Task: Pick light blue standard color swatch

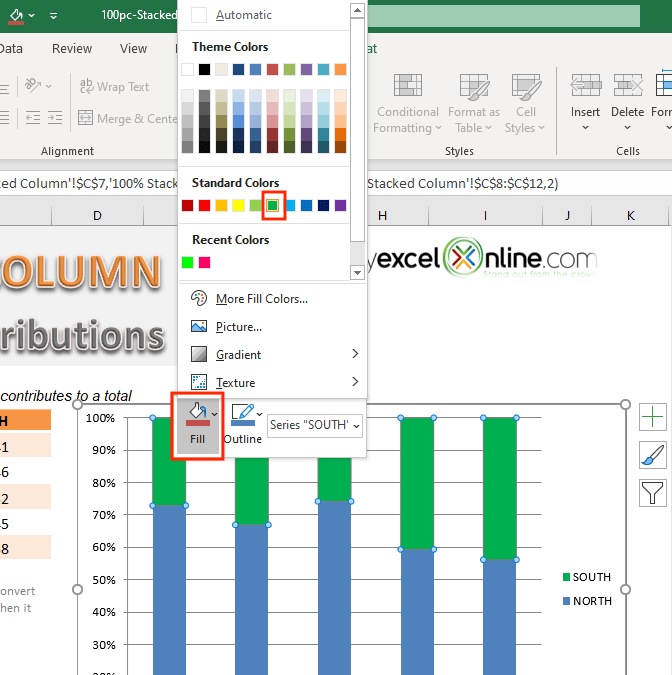Action: coord(290,206)
